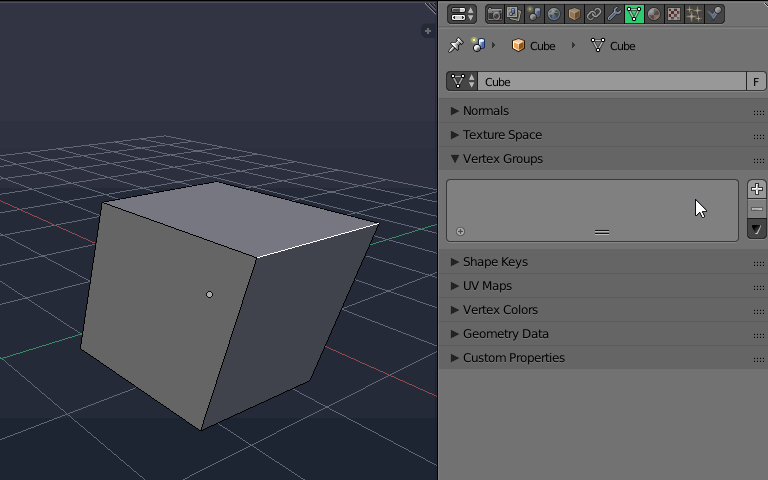Click the vertex group list filter plus icon
The image size is (768, 480).
coord(460,232)
